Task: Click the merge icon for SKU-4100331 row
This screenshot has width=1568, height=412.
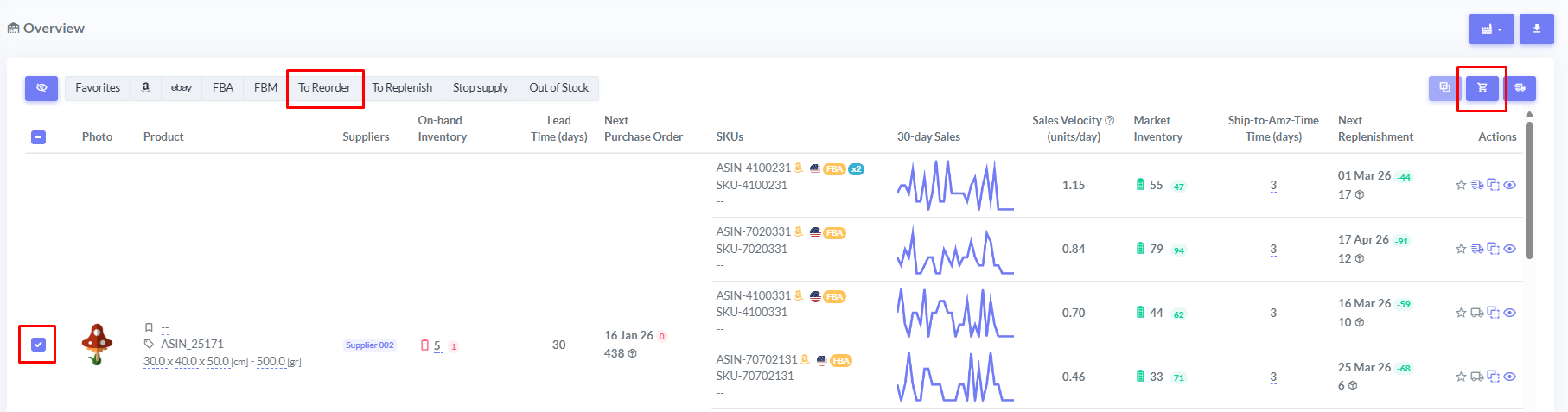Action: coord(1493,313)
